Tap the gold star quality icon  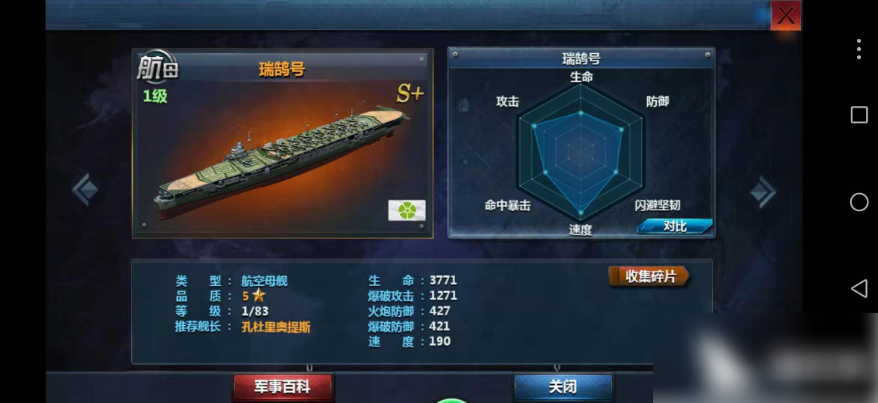258,296
